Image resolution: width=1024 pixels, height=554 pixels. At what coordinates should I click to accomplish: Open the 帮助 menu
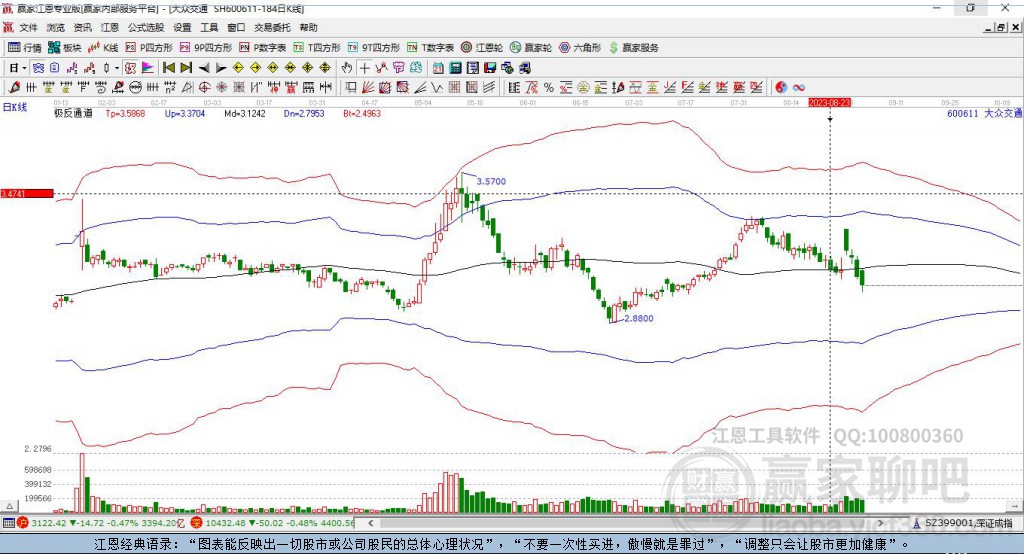(308, 27)
